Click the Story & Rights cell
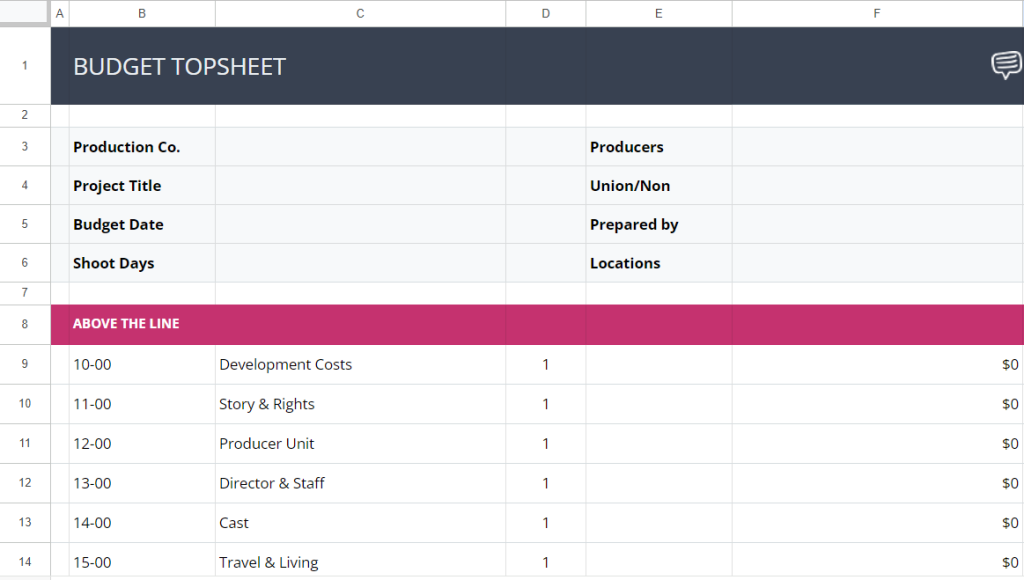 pyautogui.click(x=360, y=404)
